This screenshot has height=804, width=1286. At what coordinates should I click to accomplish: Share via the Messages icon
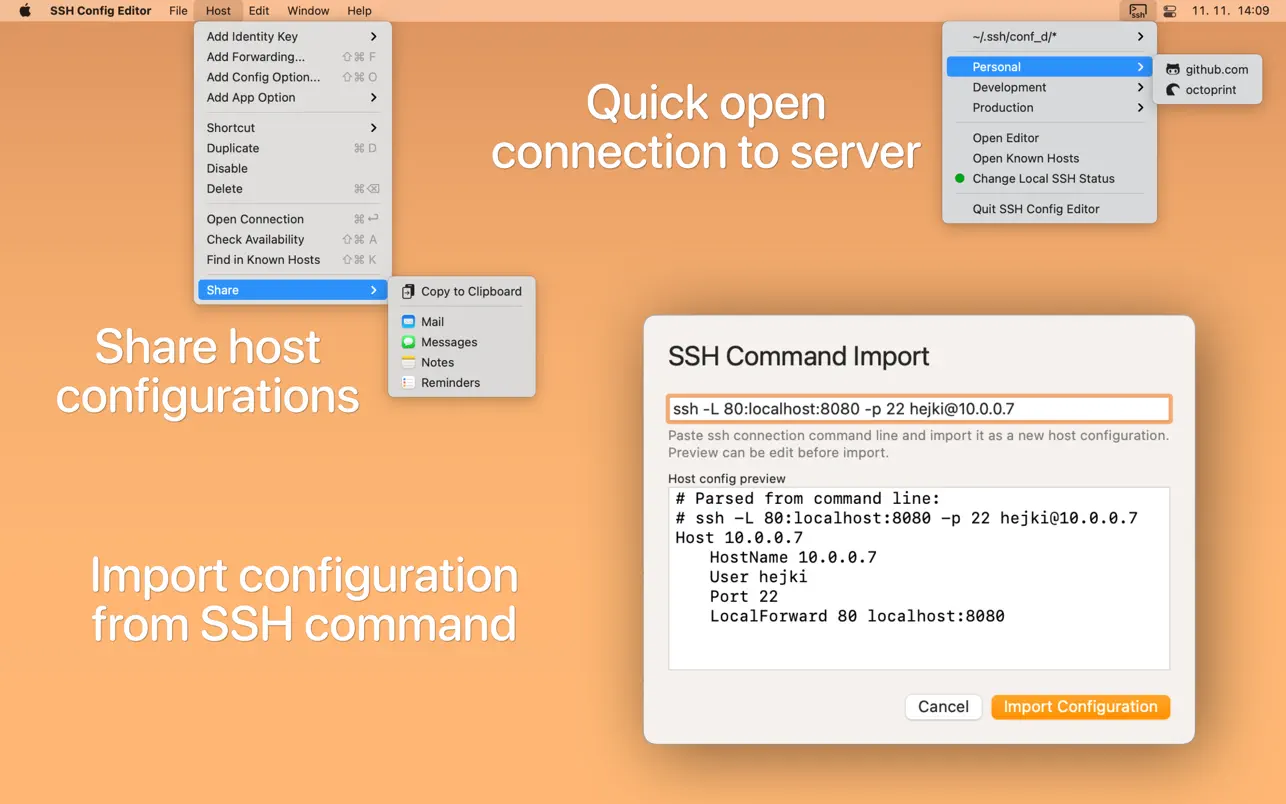coord(408,342)
